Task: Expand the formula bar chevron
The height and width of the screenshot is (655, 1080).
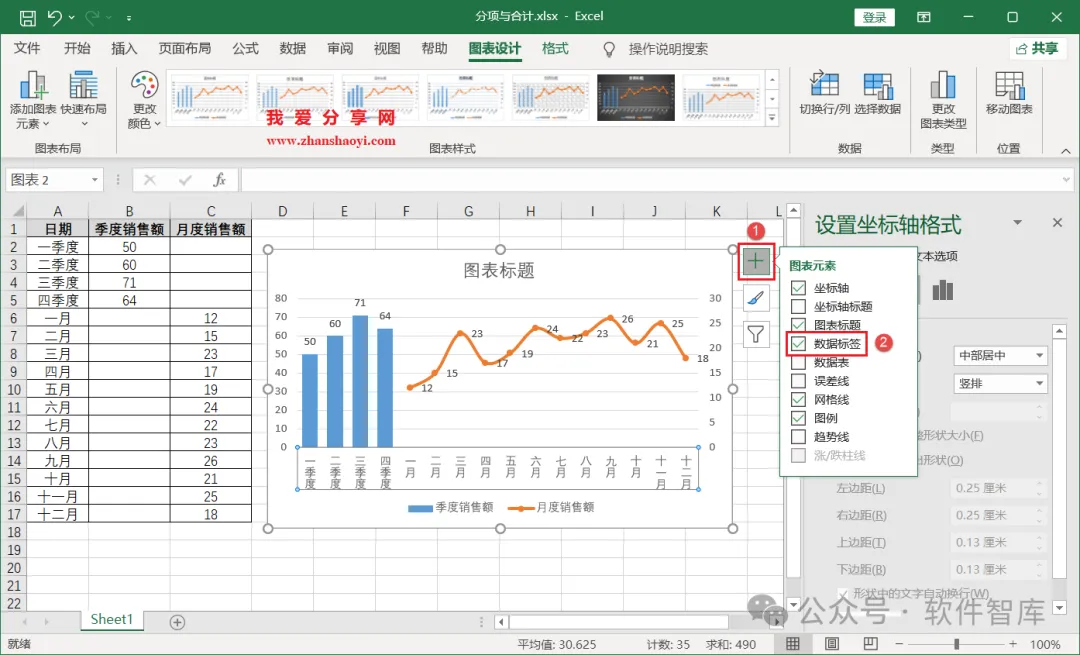Action: click(1066, 180)
